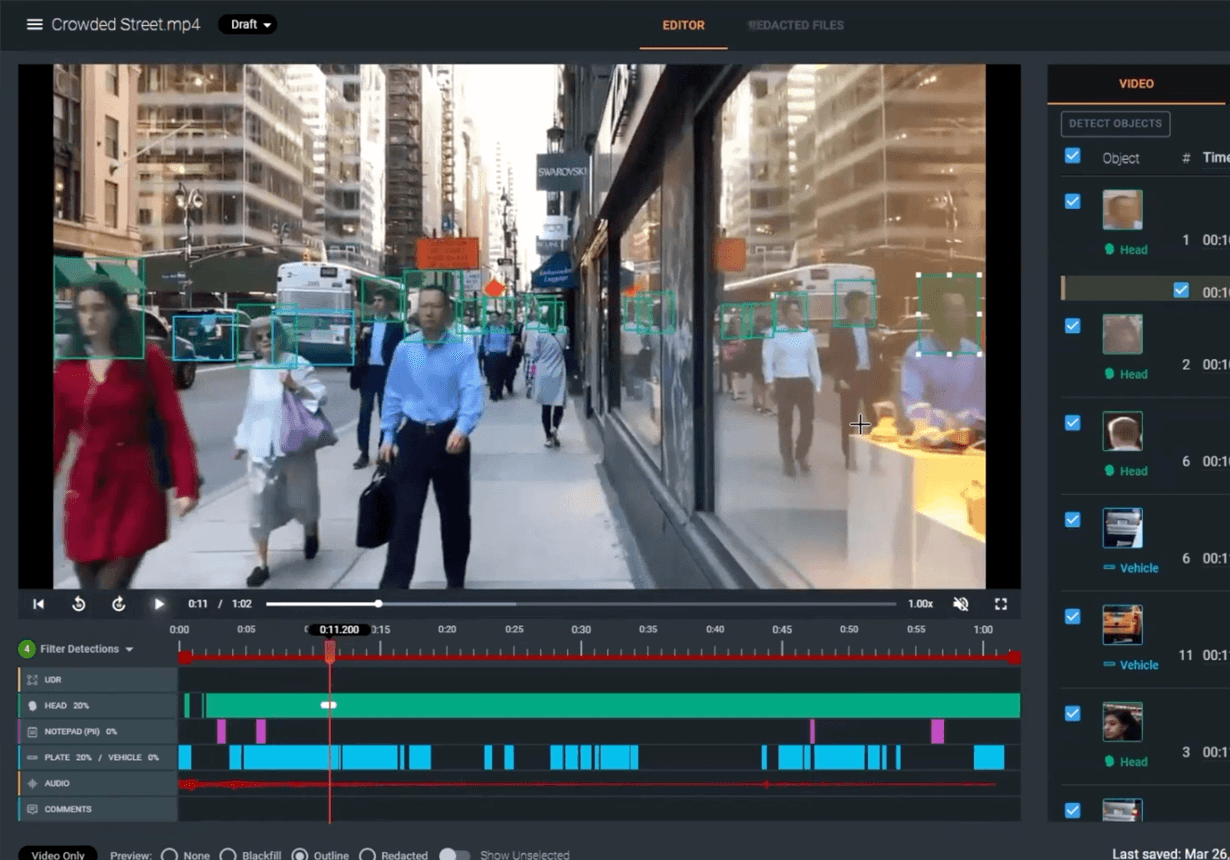Click the Detect Objects button
This screenshot has height=860, width=1230.
1115,124
